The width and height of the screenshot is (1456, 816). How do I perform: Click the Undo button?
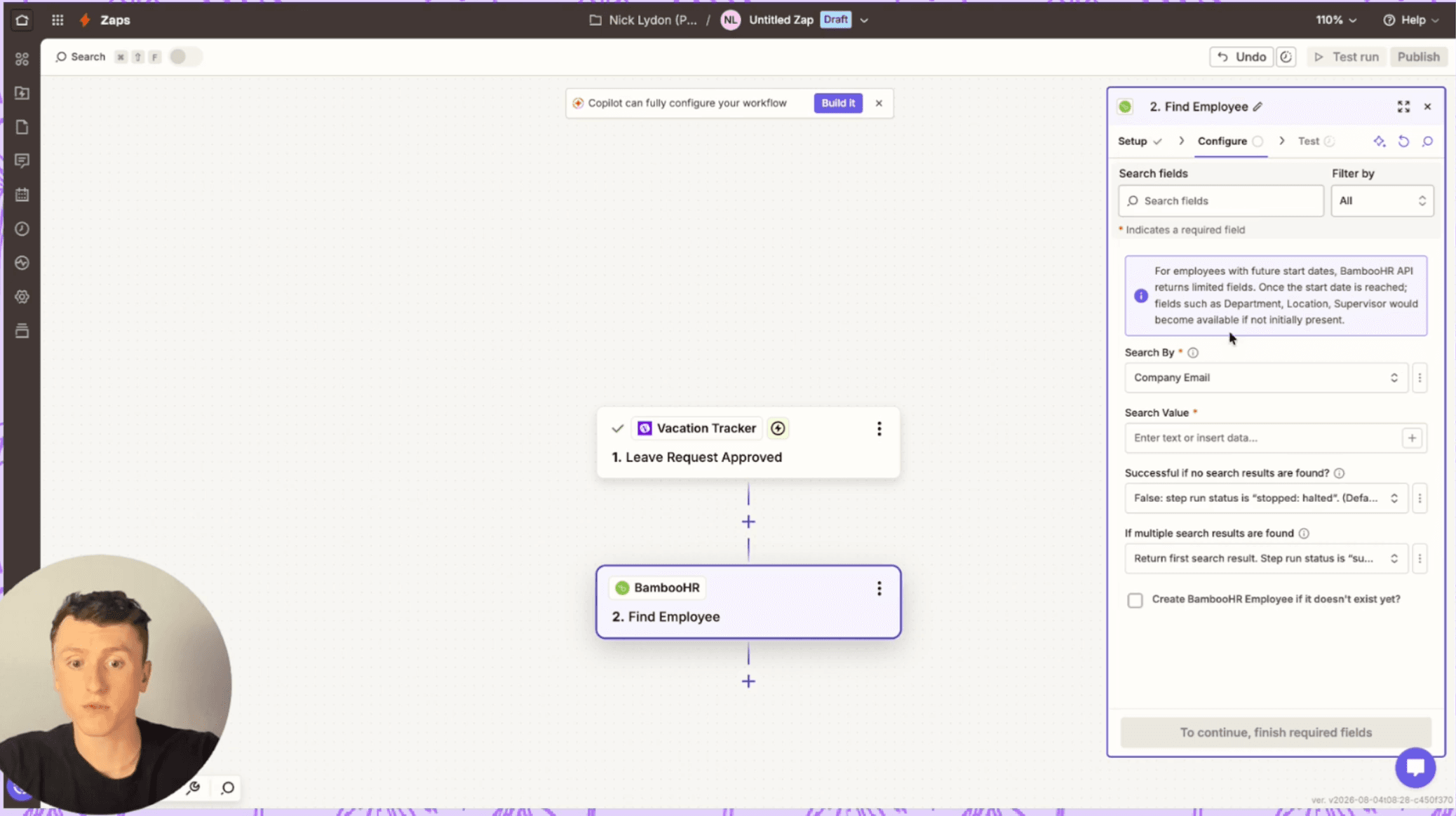pyautogui.click(x=1241, y=57)
